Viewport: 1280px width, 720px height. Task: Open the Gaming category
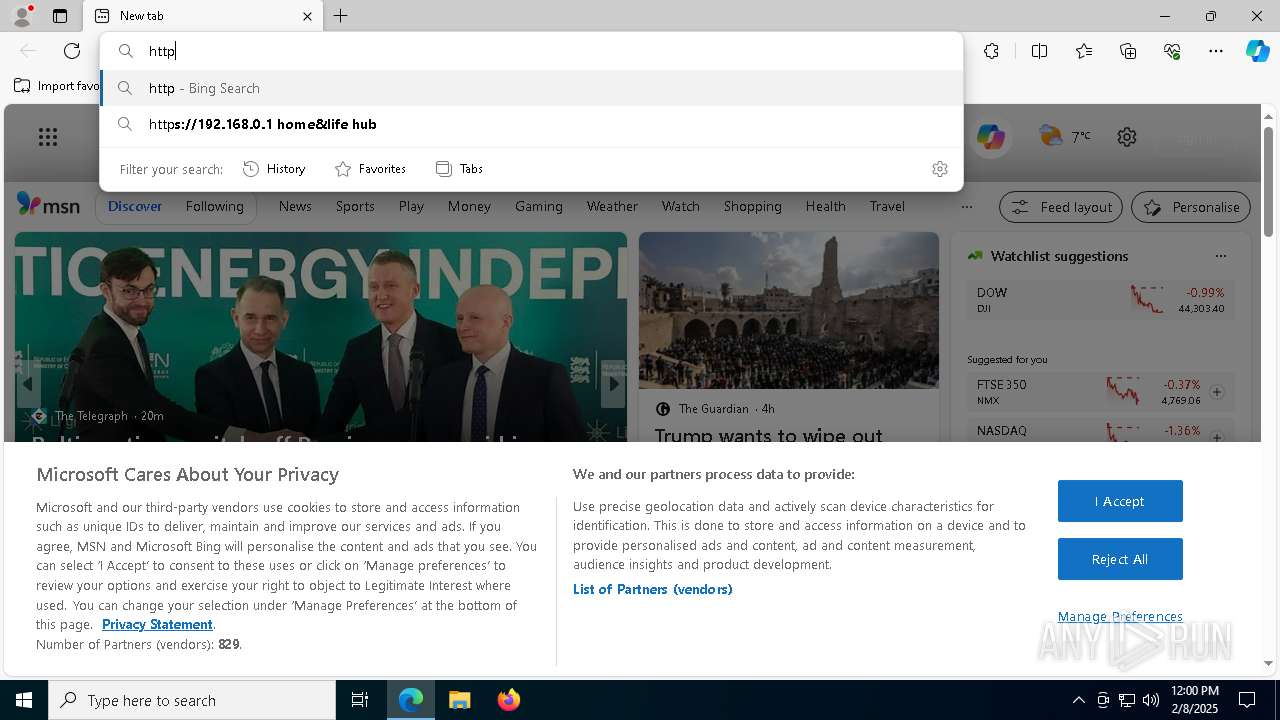(539, 206)
